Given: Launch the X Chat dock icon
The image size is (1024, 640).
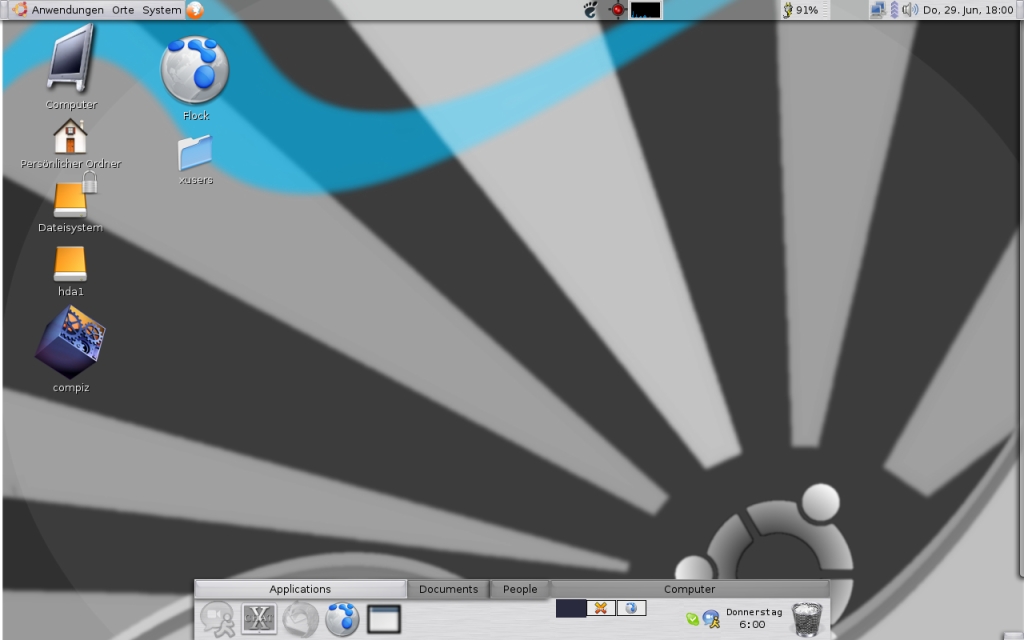Looking at the screenshot, I should tap(259, 618).
